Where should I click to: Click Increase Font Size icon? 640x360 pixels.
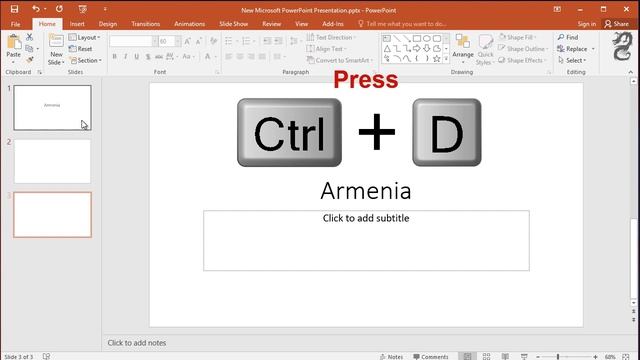tap(187, 41)
